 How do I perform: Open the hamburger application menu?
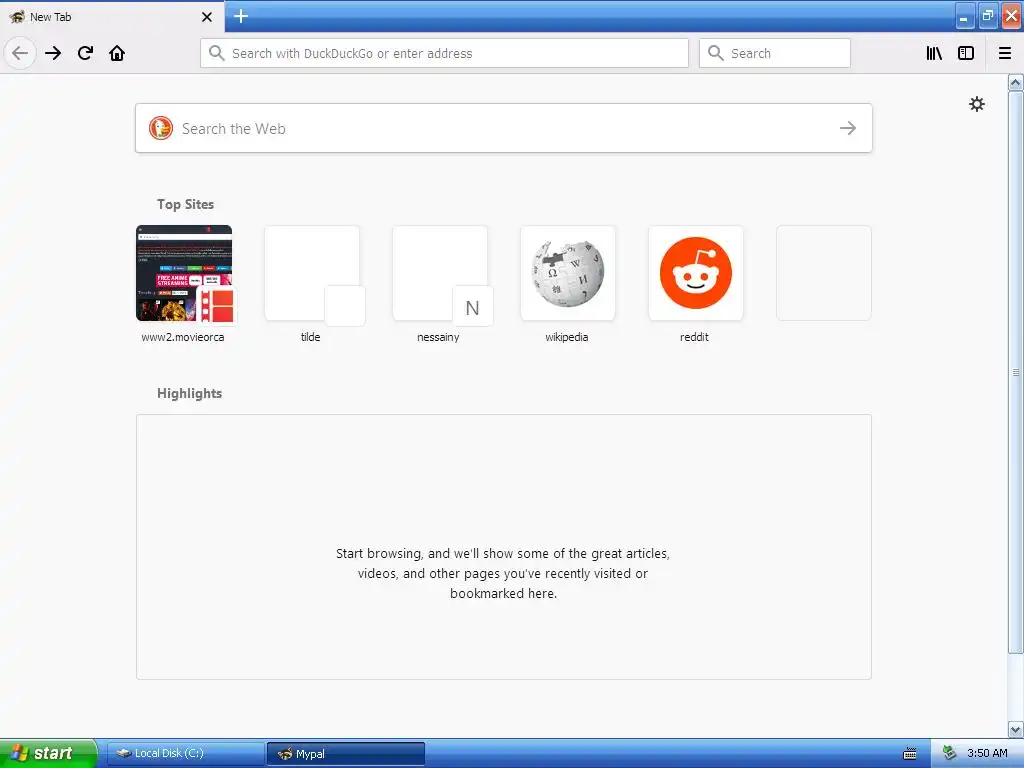(1004, 53)
